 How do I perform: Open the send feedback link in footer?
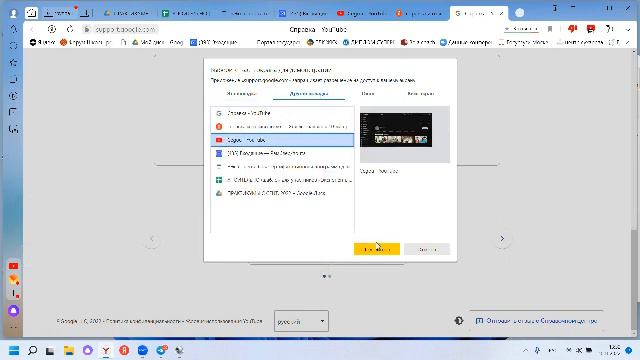point(537,321)
